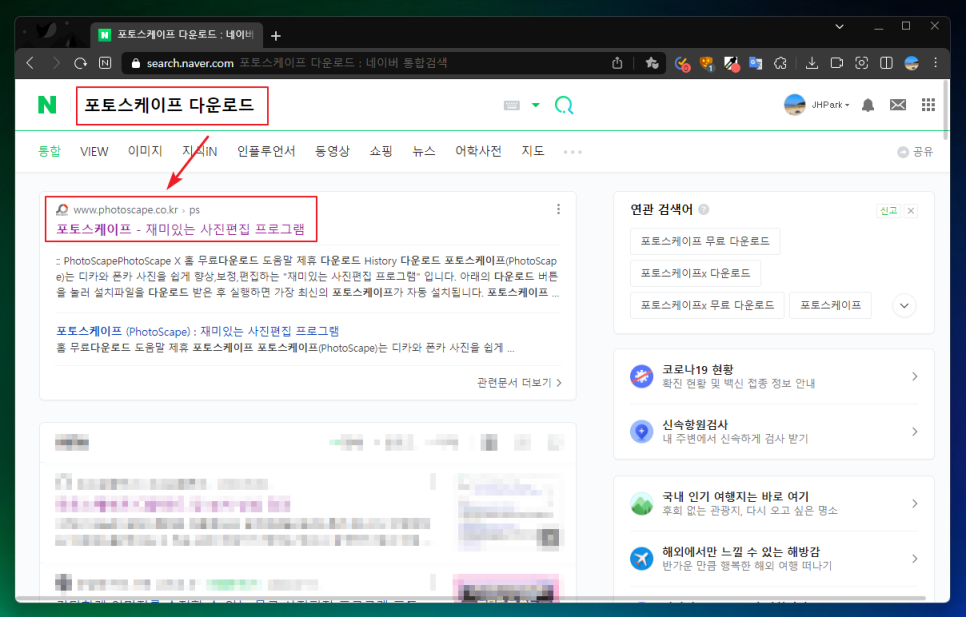Select related term 포토스케이프x 다운로드
Image resolution: width=966 pixels, height=617 pixels.
point(696,273)
